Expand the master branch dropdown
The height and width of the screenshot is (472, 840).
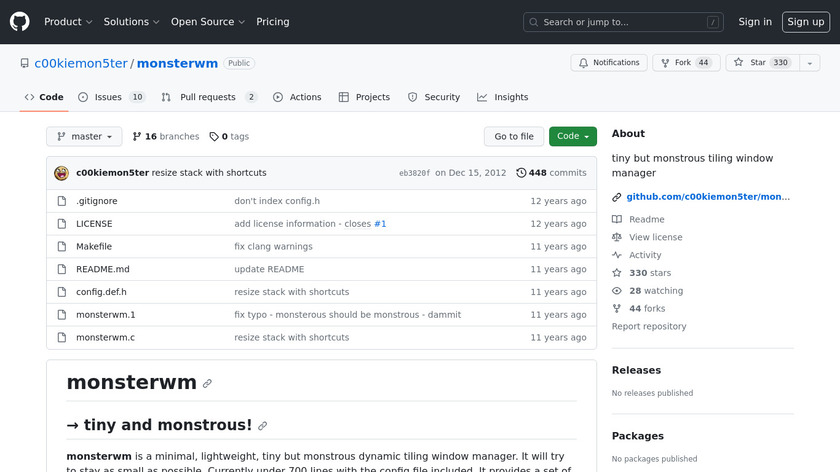(84, 137)
